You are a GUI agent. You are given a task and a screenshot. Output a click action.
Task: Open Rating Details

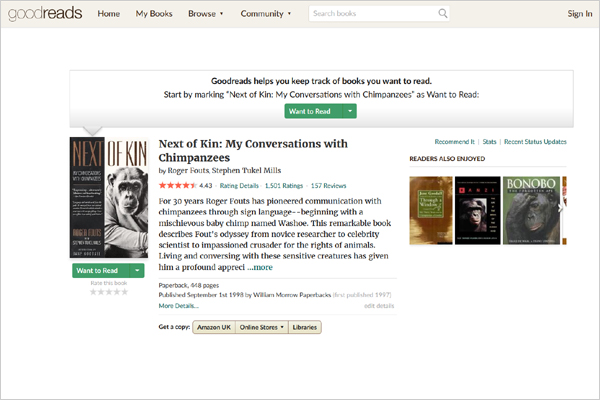[x=239, y=186]
